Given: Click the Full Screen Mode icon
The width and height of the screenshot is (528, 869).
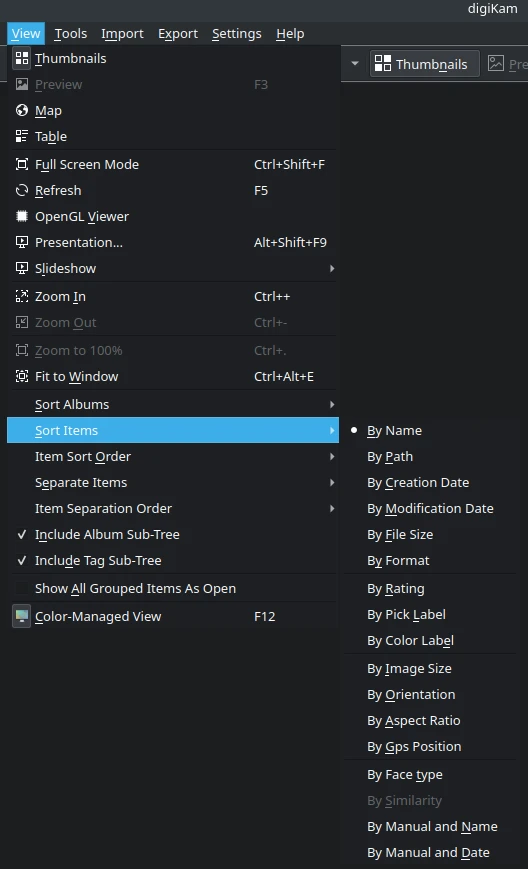Looking at the screenshot, I should pyautogui.click(x=22, y=165).
